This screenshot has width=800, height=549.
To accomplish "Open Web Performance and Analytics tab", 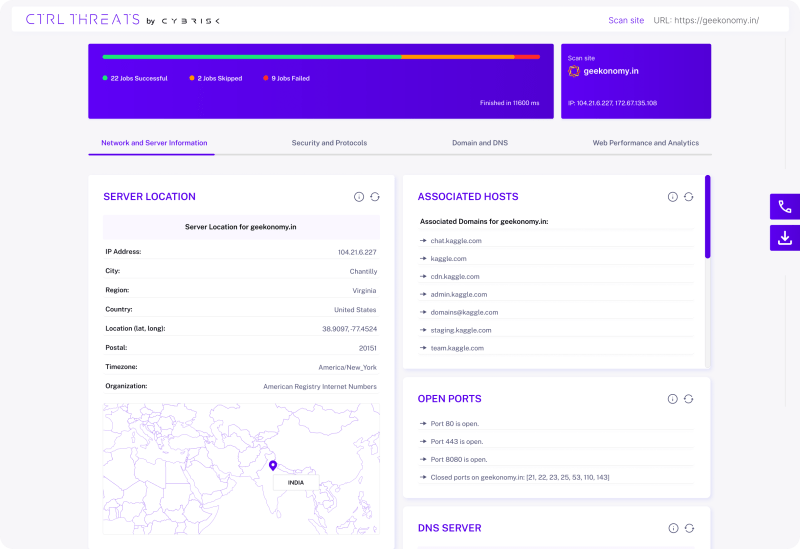I will tap(645, 143).
